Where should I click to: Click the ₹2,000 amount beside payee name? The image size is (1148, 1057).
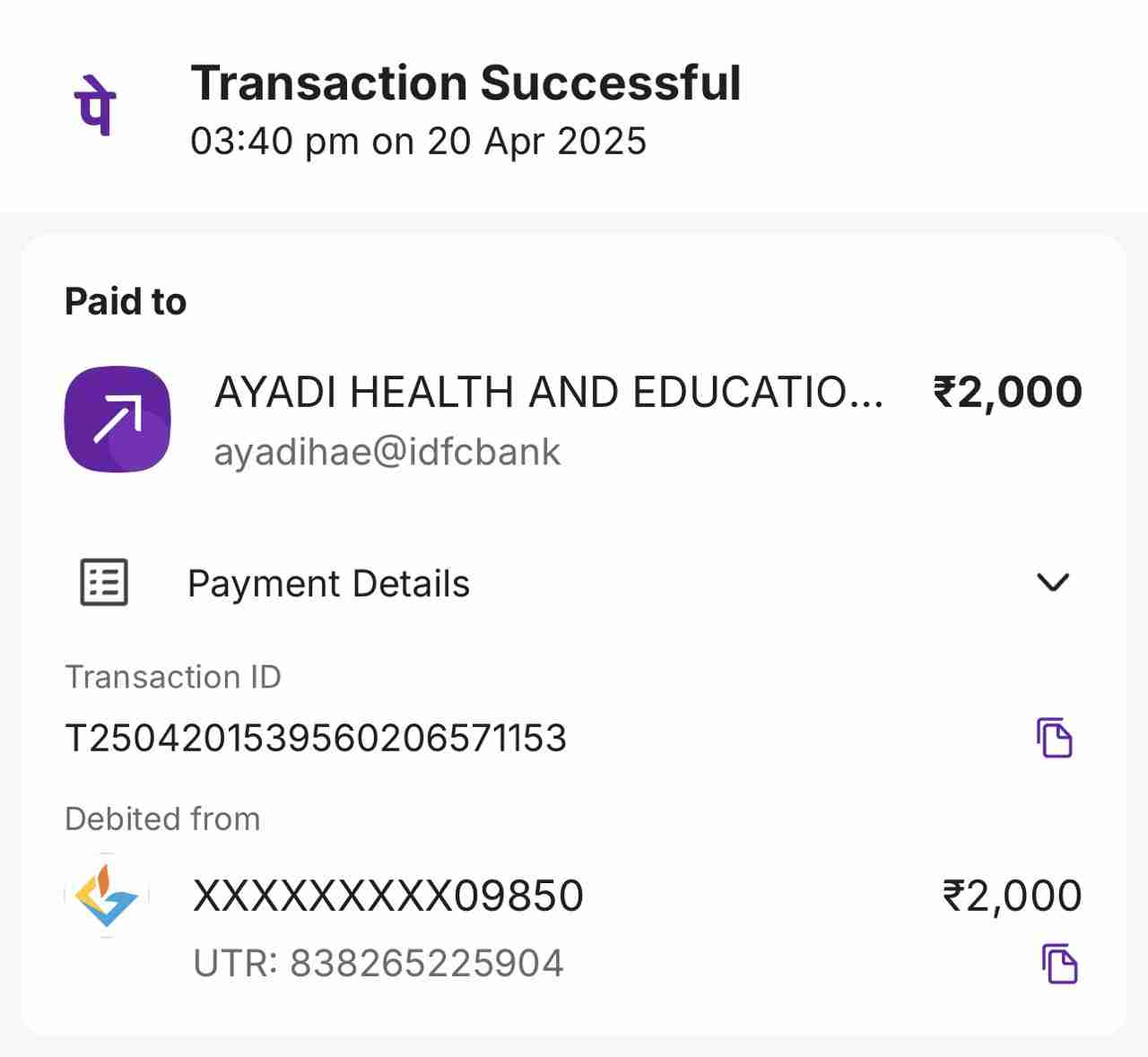(x=1007, y=393)
